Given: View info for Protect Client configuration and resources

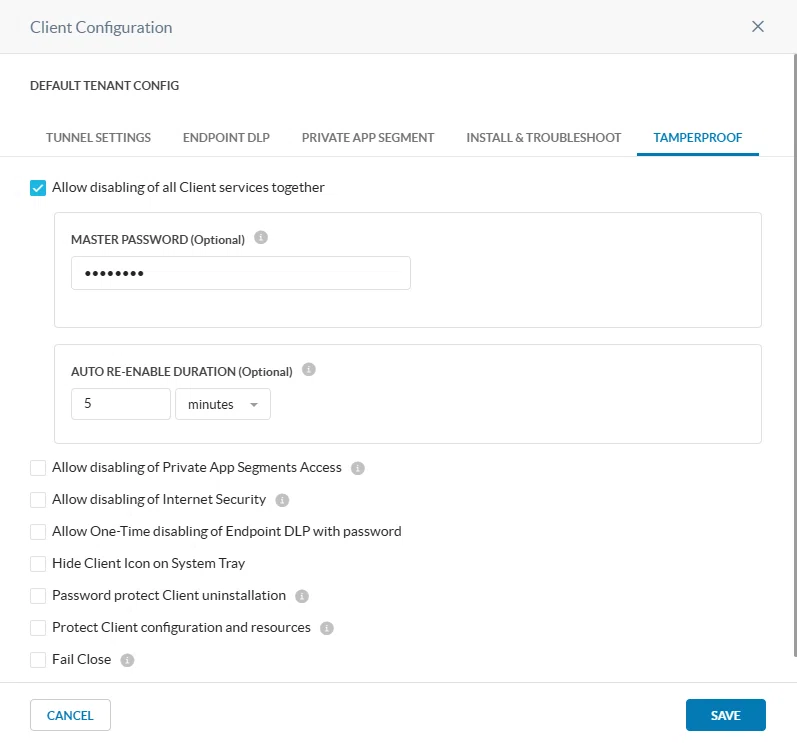Looking at the screenshot, I should click(327, 628).
